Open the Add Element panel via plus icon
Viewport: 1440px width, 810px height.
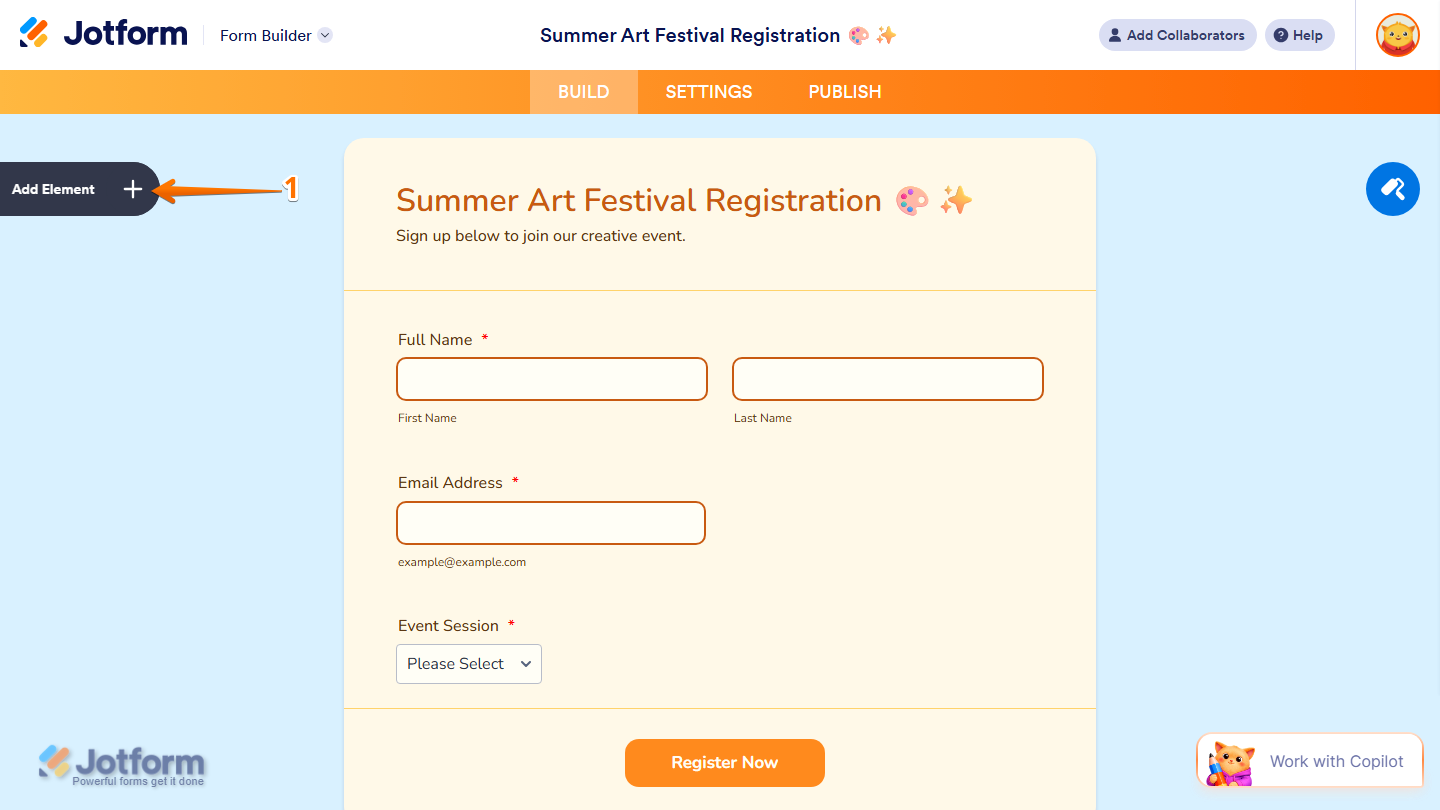point(132,189)
